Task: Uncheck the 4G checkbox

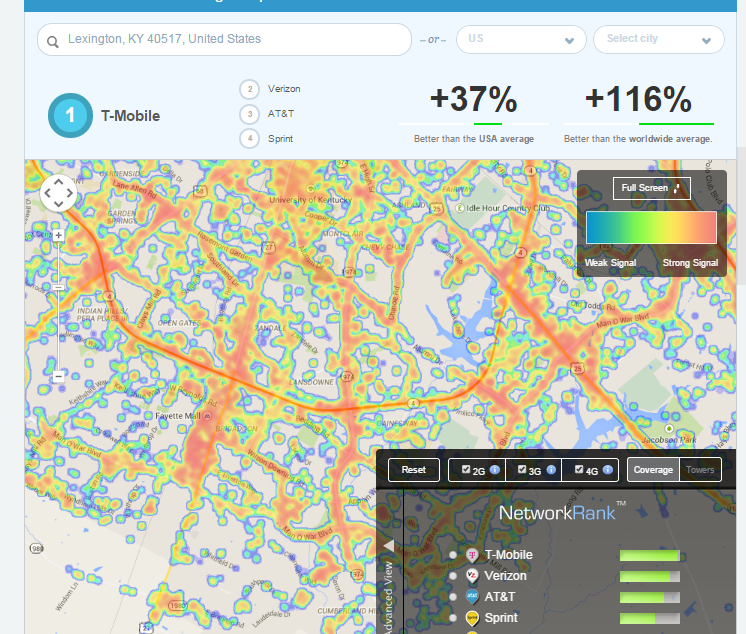Action: point(579,469)
